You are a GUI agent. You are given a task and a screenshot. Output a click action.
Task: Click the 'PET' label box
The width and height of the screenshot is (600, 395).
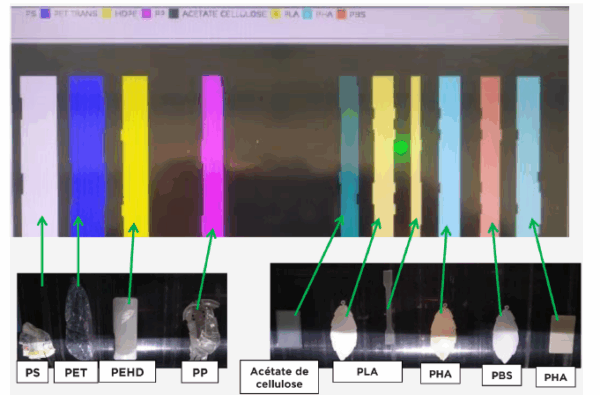[x=76, y=372]
